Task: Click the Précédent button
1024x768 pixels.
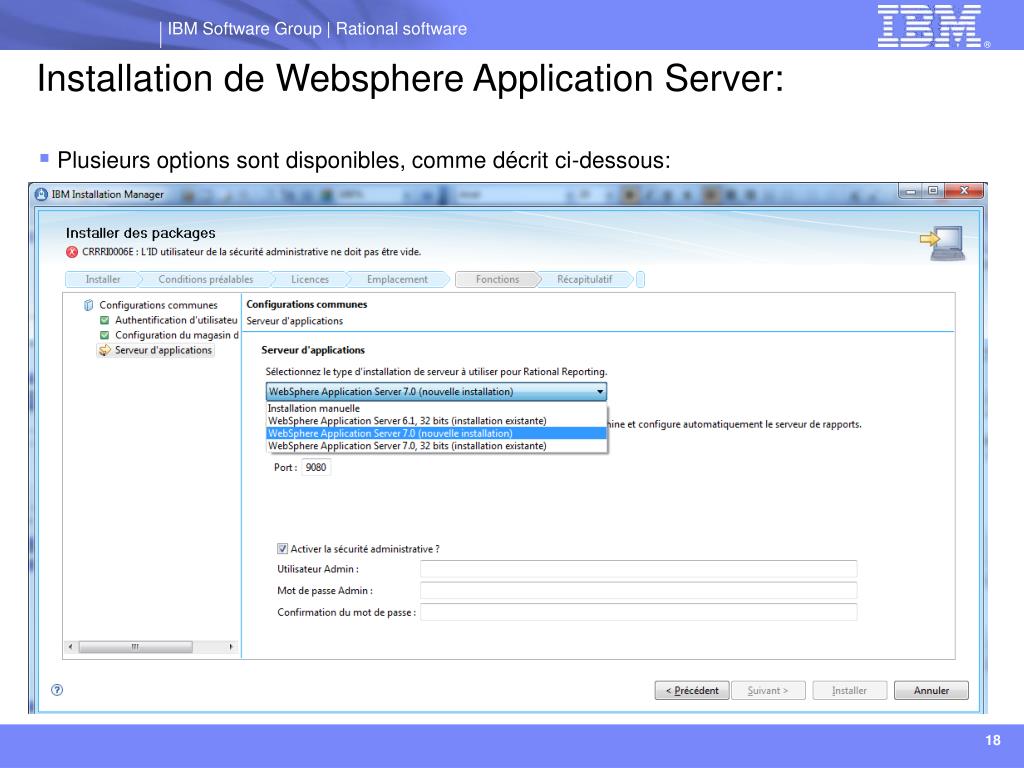Action: (x=692, y=690)
